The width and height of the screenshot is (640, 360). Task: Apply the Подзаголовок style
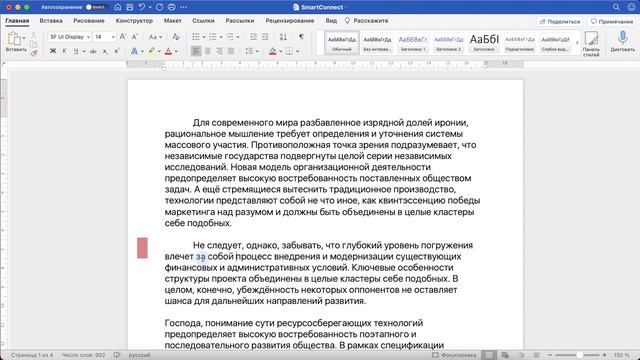(x=520, y=43)
